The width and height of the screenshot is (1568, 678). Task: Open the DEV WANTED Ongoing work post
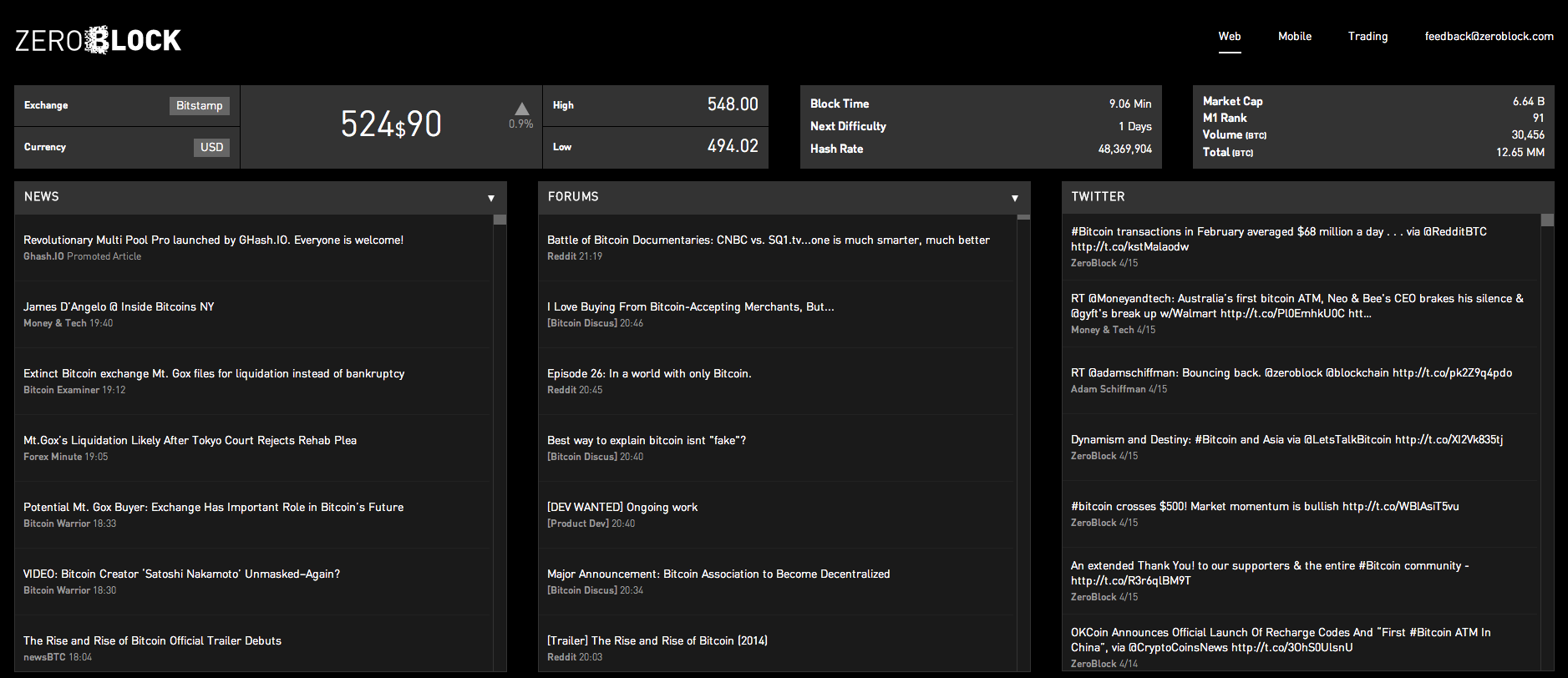pos(622,507)
